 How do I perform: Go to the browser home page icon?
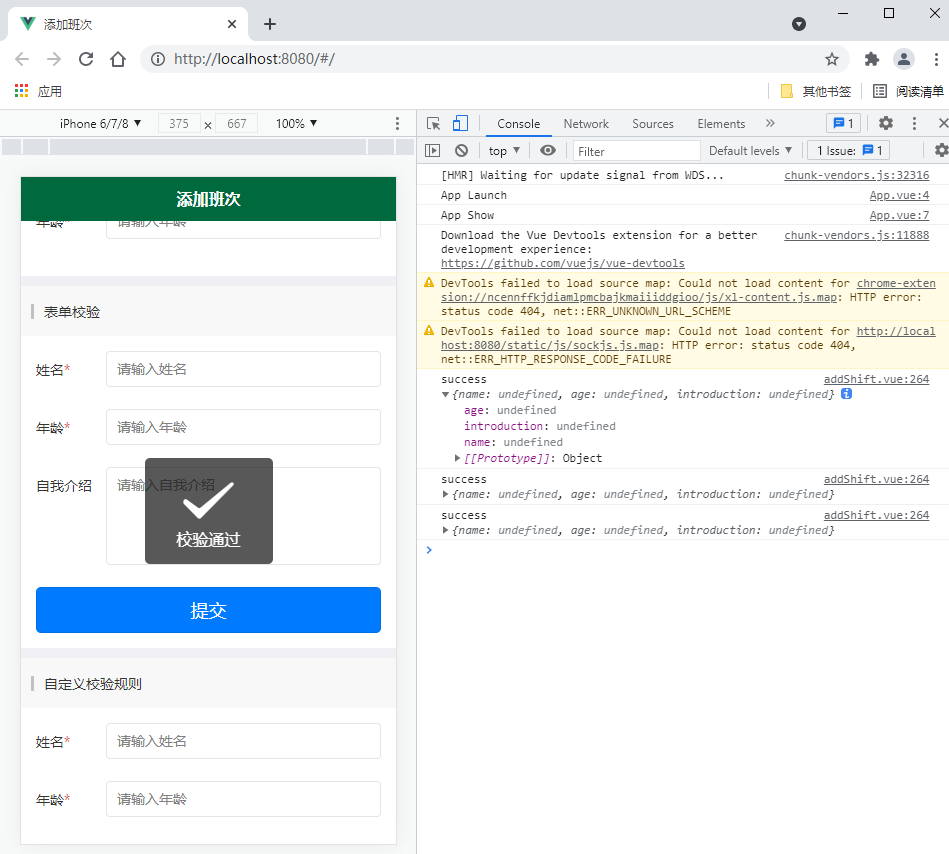pos(118,59)
